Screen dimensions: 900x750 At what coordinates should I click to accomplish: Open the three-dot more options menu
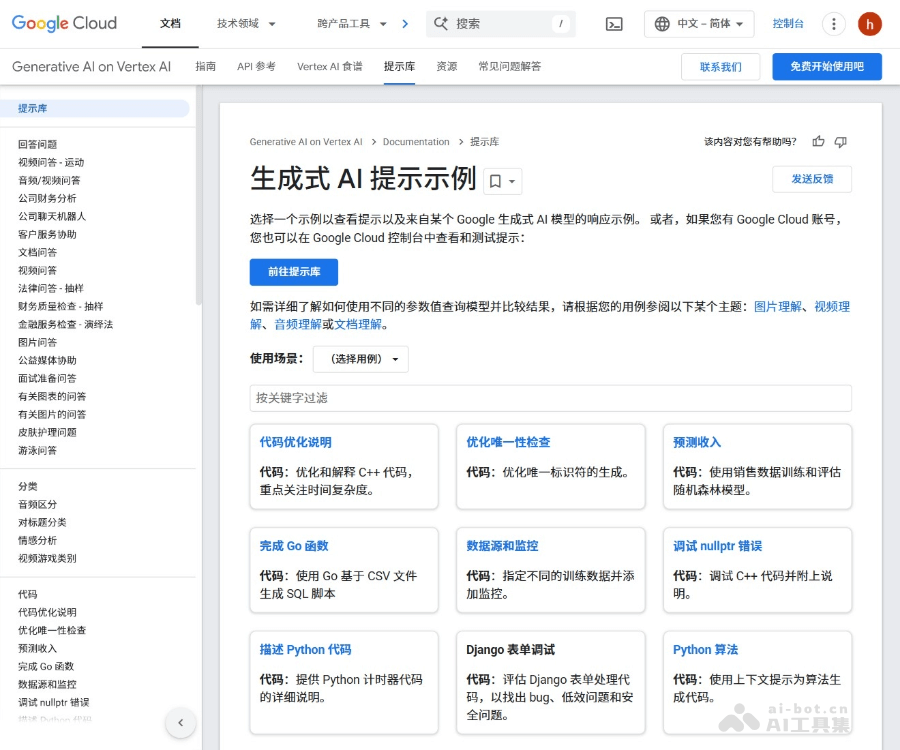click(x=834, y=23)
